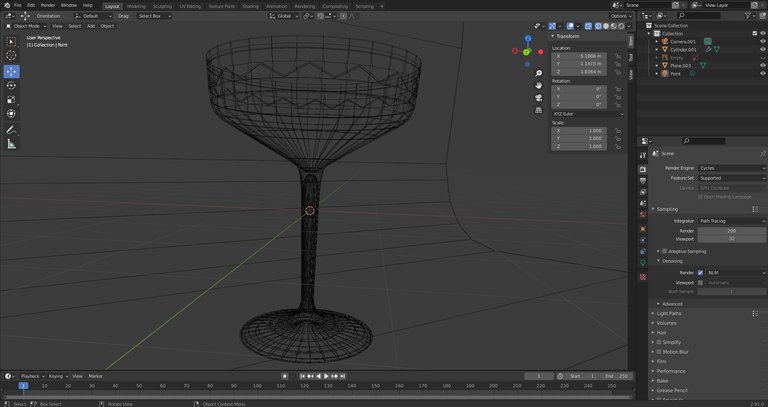Viewport: 768px width, 407px height.
Task: Enable the Adaptive Sampling checkbox
Action: (664, 251)
